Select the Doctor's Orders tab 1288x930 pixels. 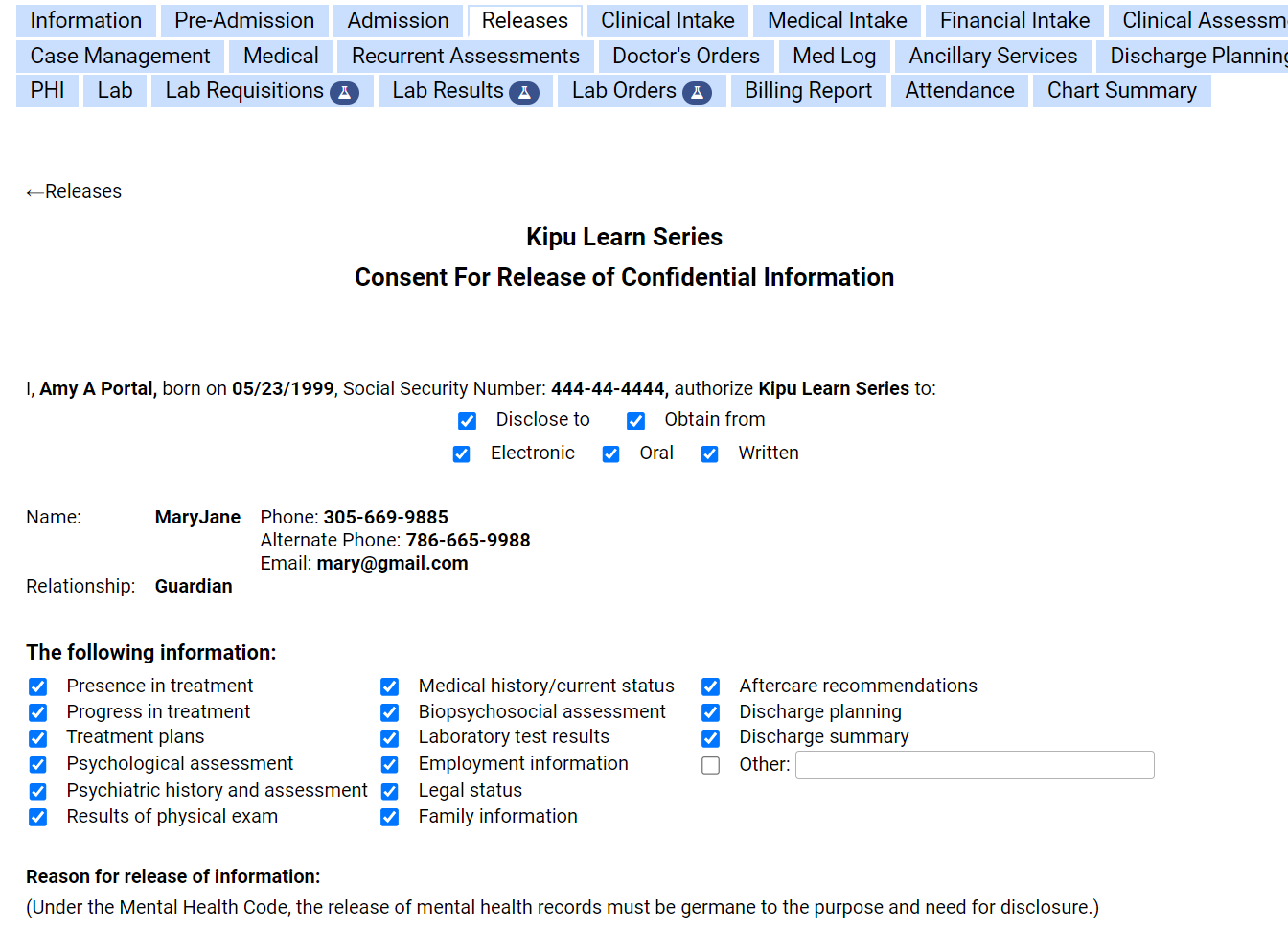(685, 57)
